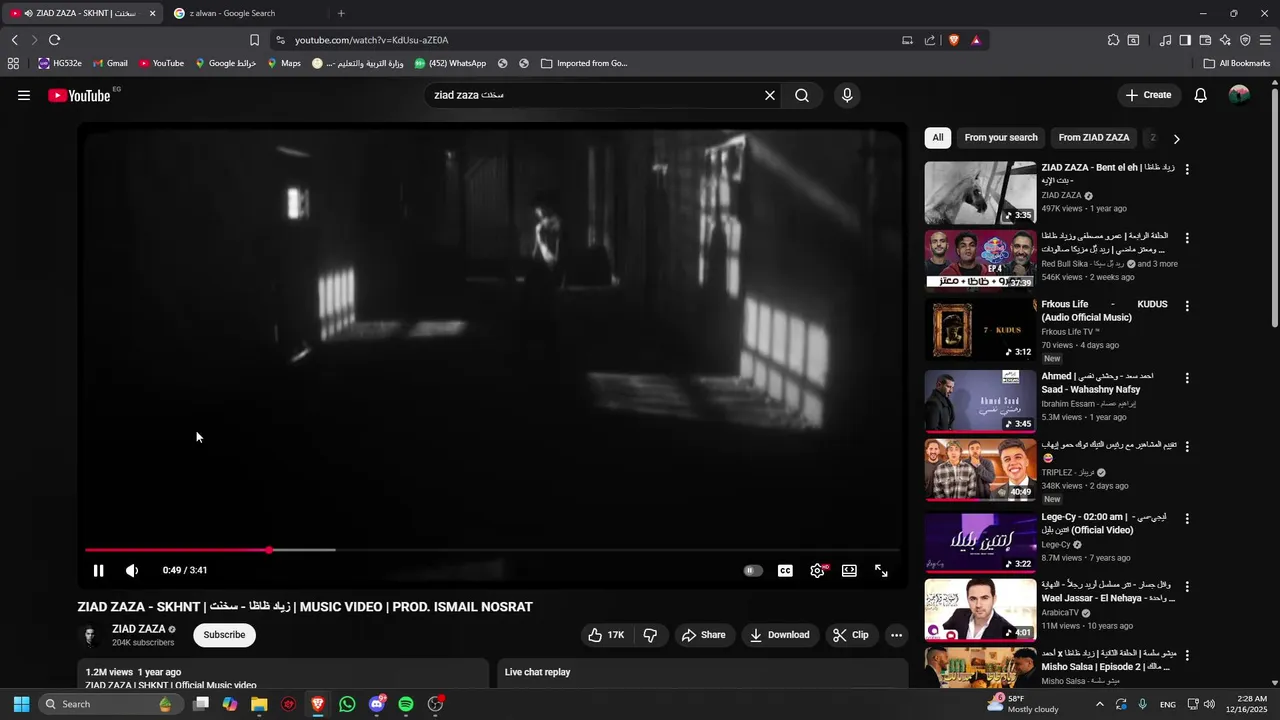Open the YouTube notifications bell
1280x720 pixels.
tap(1201, 95)
